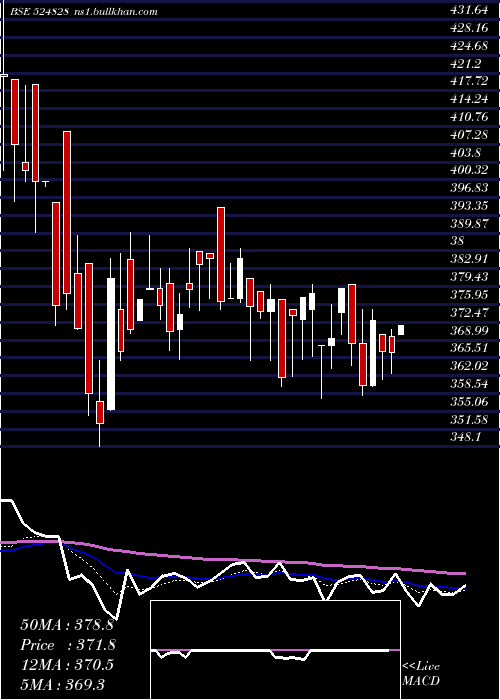Click the 348.1 price axis label
This screenshot has height=700, width=500.
point(466,437)
